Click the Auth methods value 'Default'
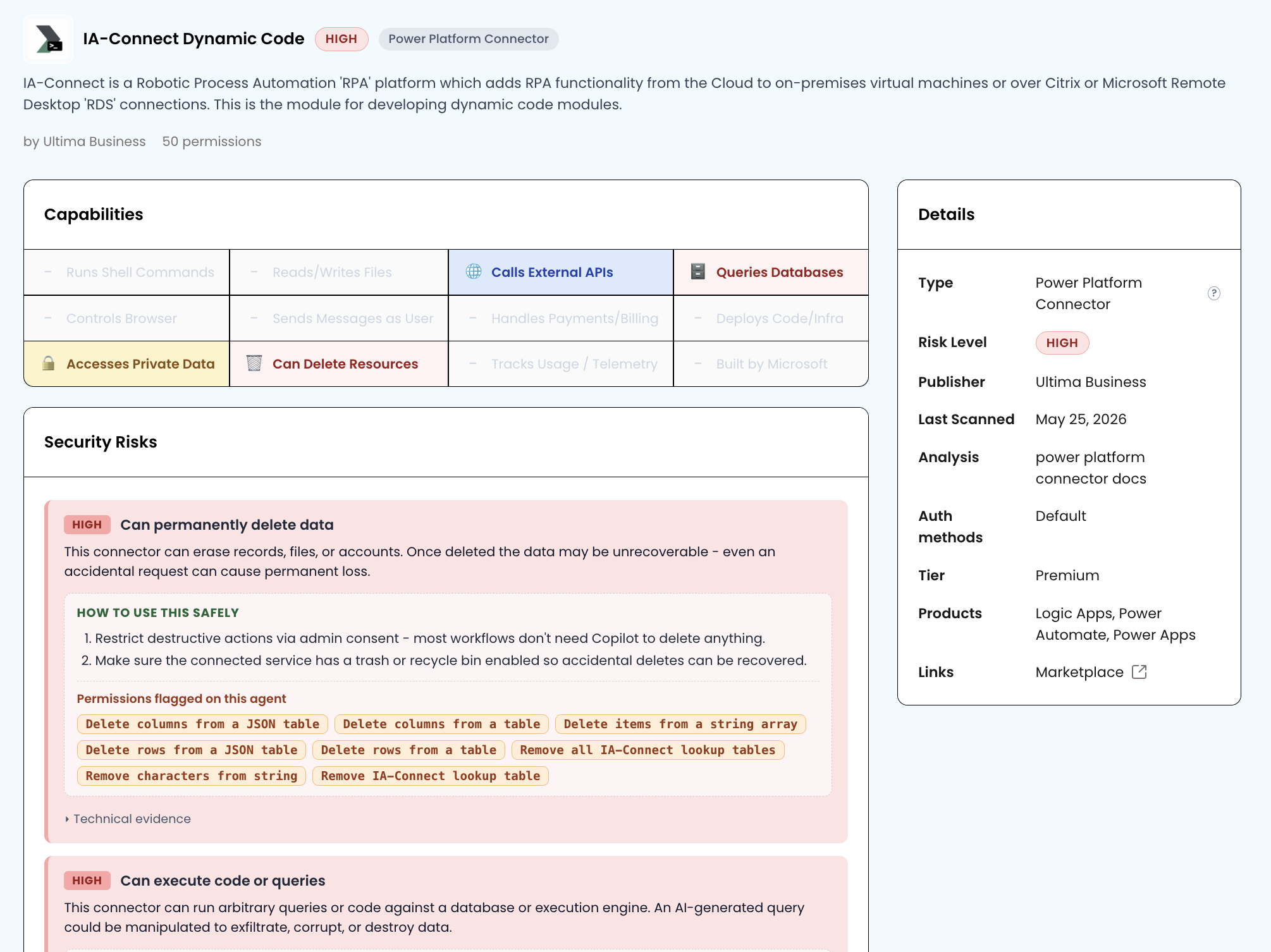This screenshot has height=952, width=1271. point(1060,516)
